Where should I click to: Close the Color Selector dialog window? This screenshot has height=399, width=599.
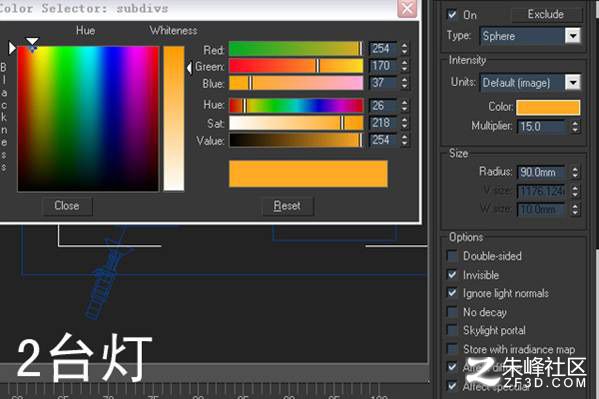pos(407,8)
